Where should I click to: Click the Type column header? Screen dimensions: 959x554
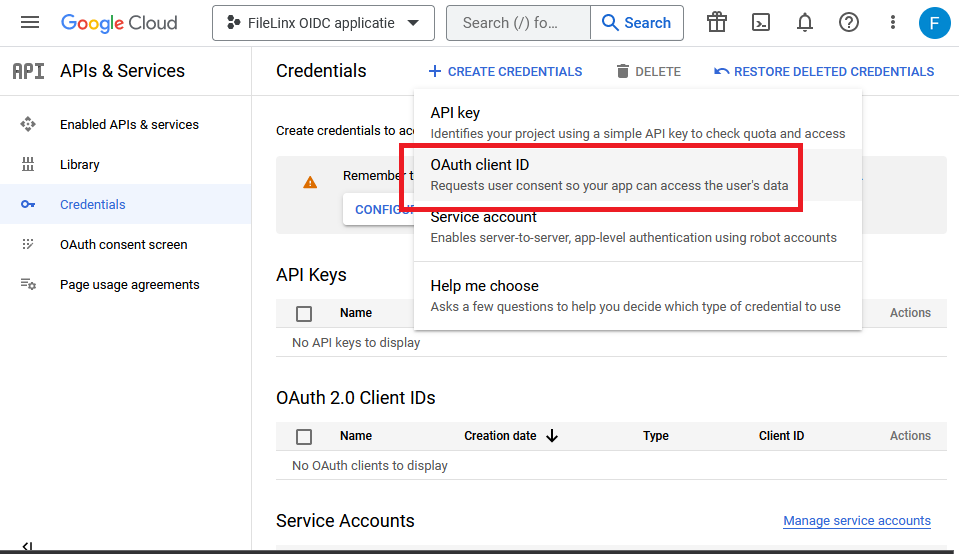click(656, 436)
